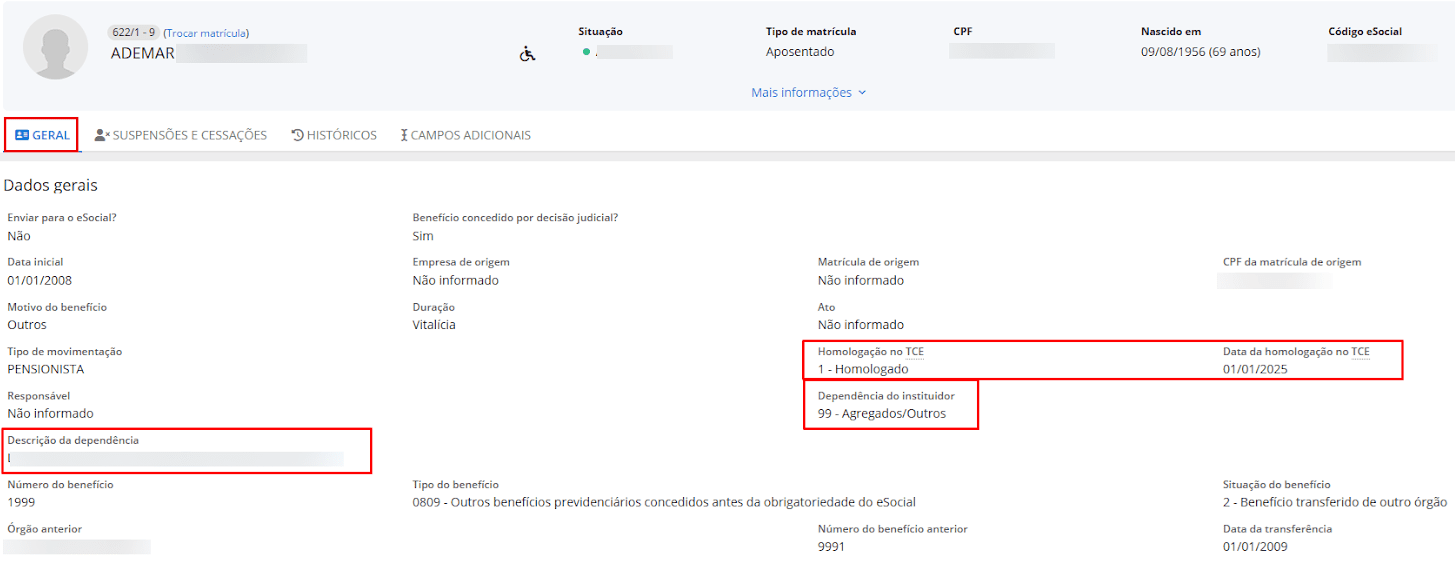Click the Motivo do benefício value Outros
The width and height of the screenshot is (1455, 564).
pos(27,324)
